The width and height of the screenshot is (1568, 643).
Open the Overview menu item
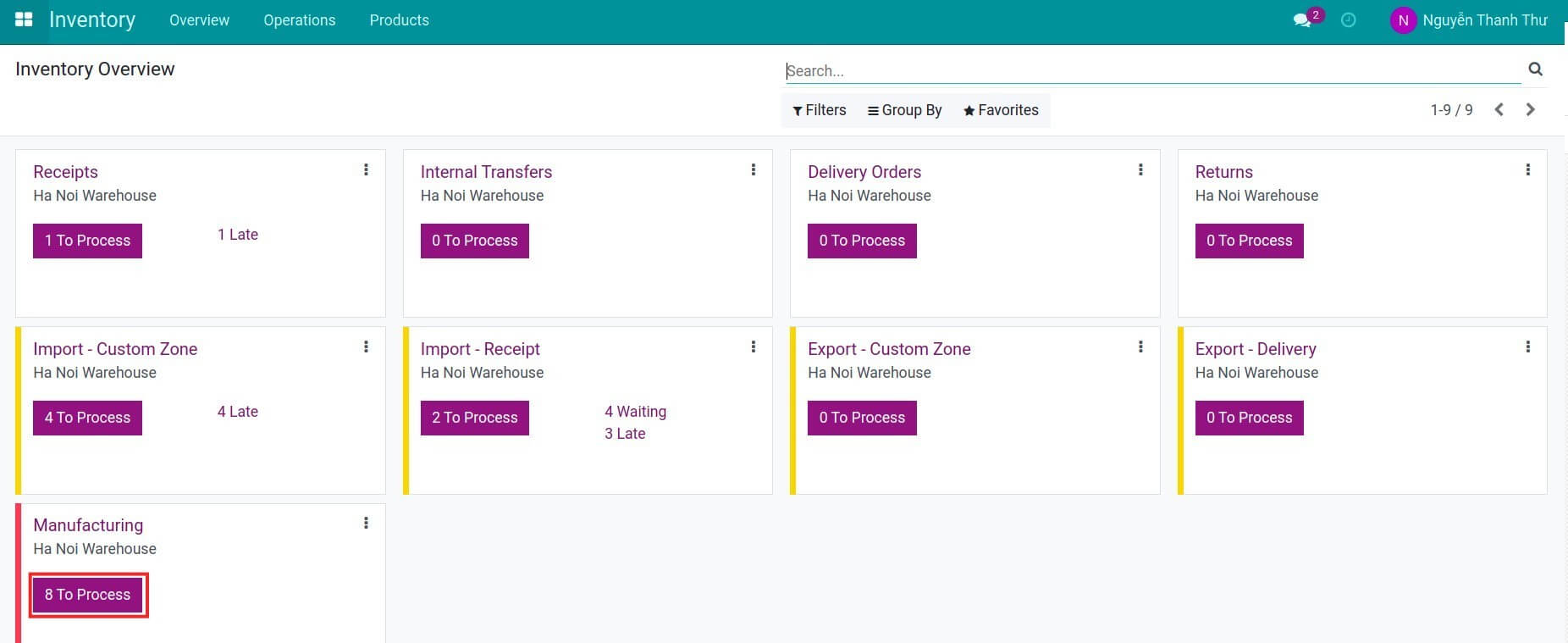pos(199,20)
